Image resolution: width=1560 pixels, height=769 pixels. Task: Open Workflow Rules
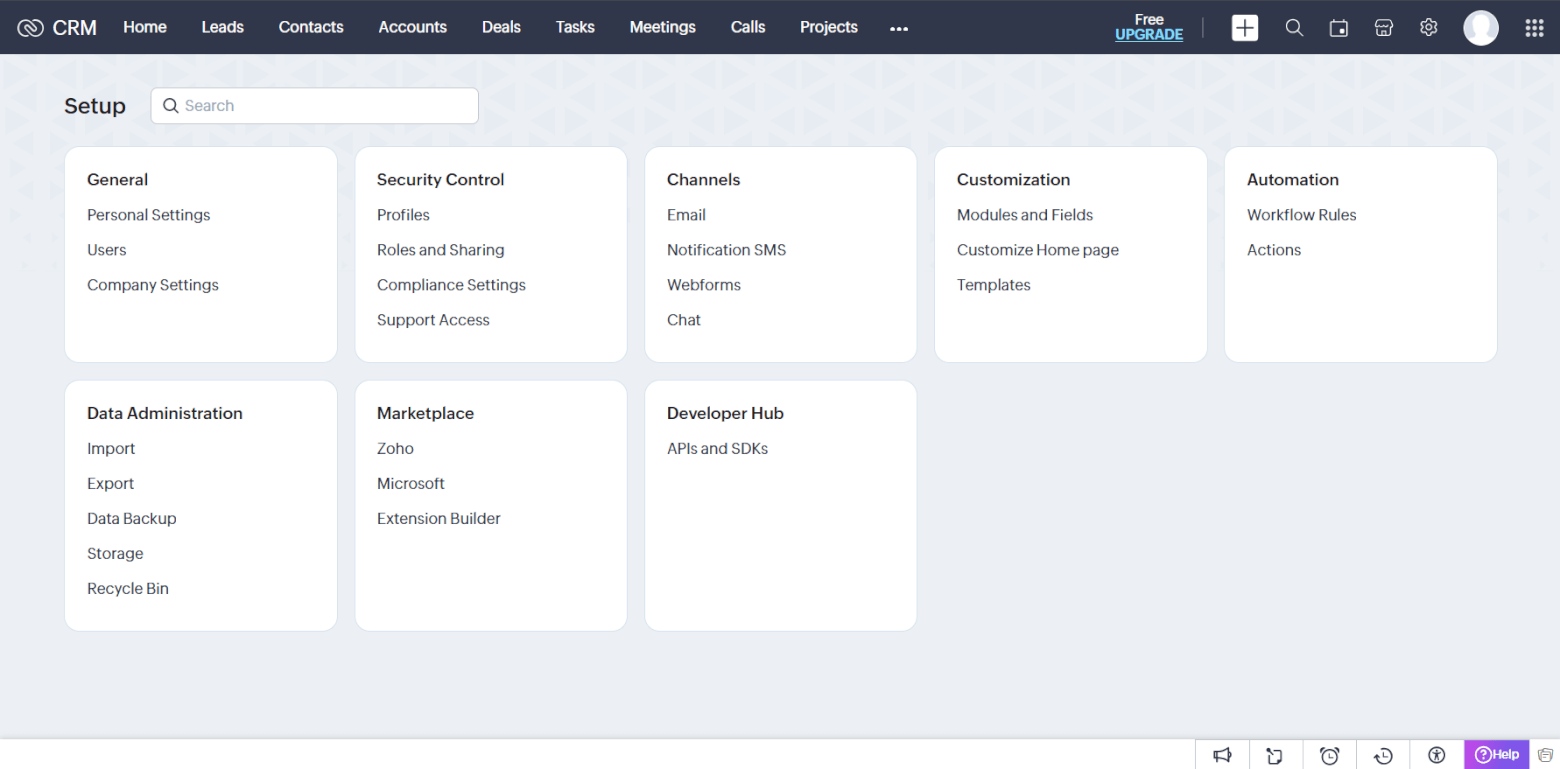pos(1302,215)
